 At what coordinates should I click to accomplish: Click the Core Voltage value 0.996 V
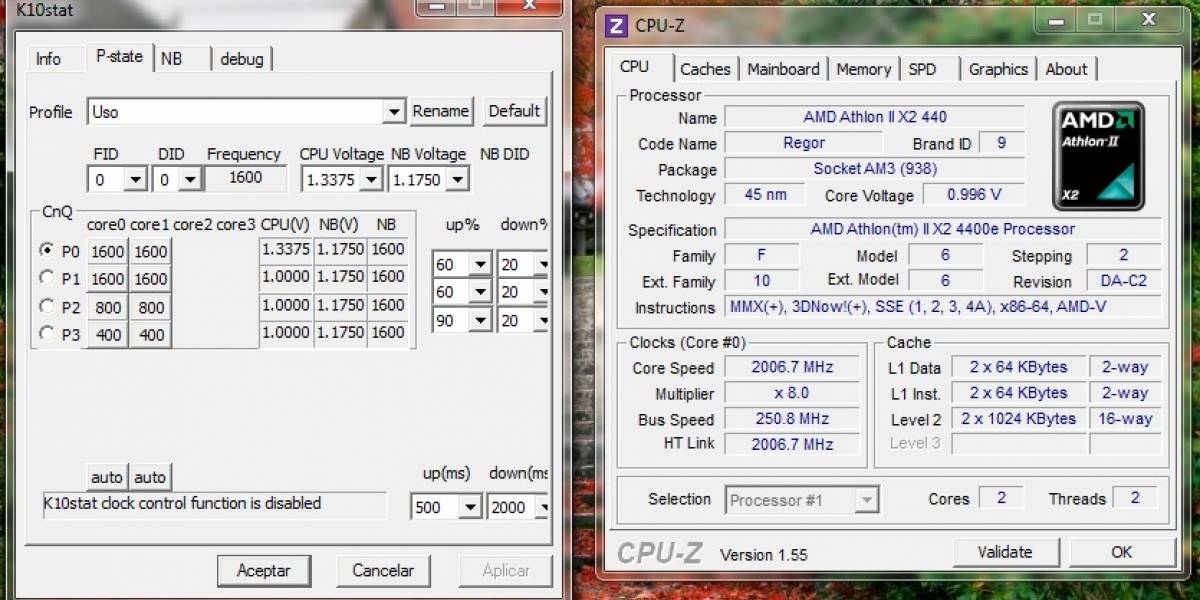974,195
